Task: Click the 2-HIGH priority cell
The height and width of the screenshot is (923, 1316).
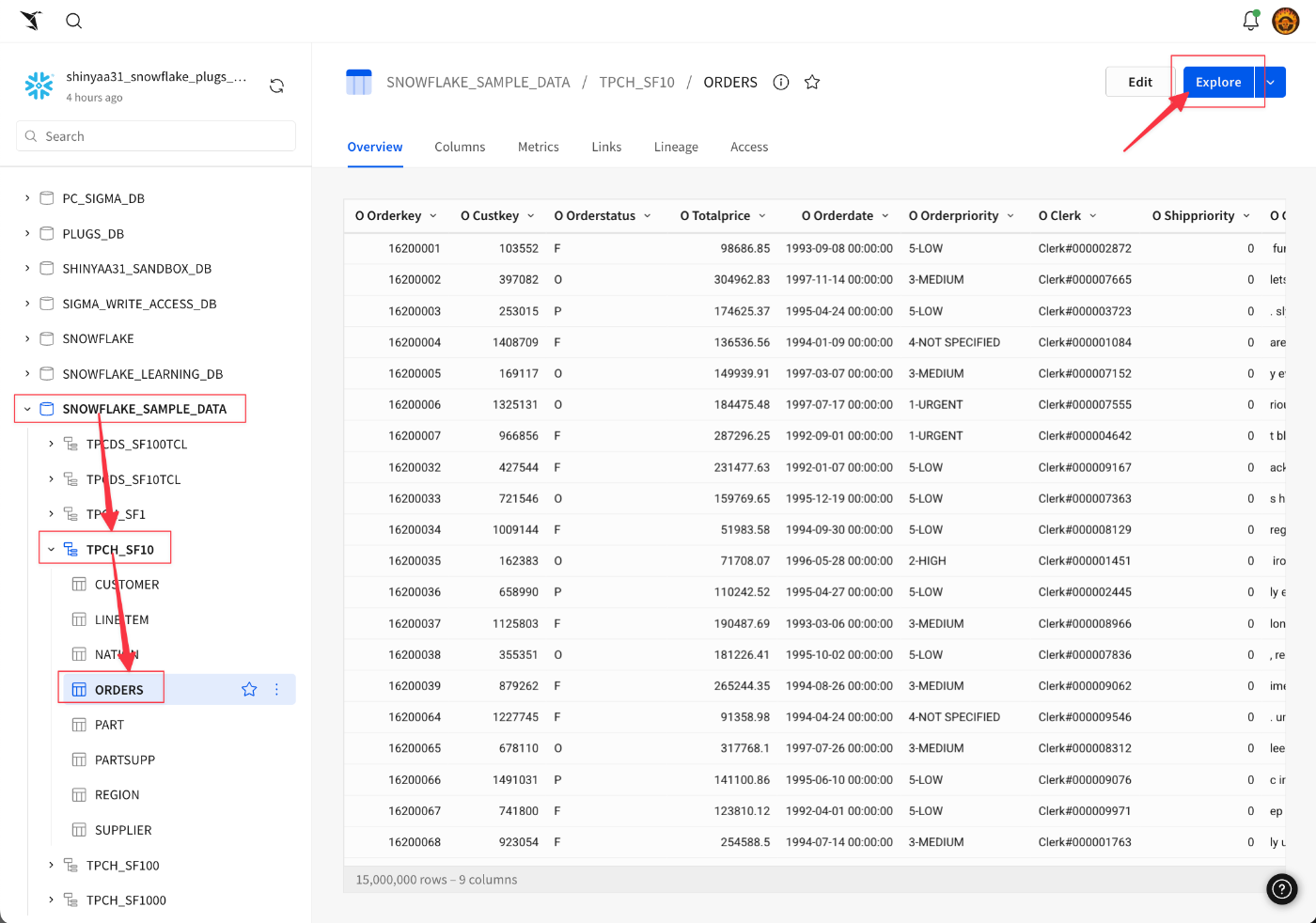Action: 928,560
